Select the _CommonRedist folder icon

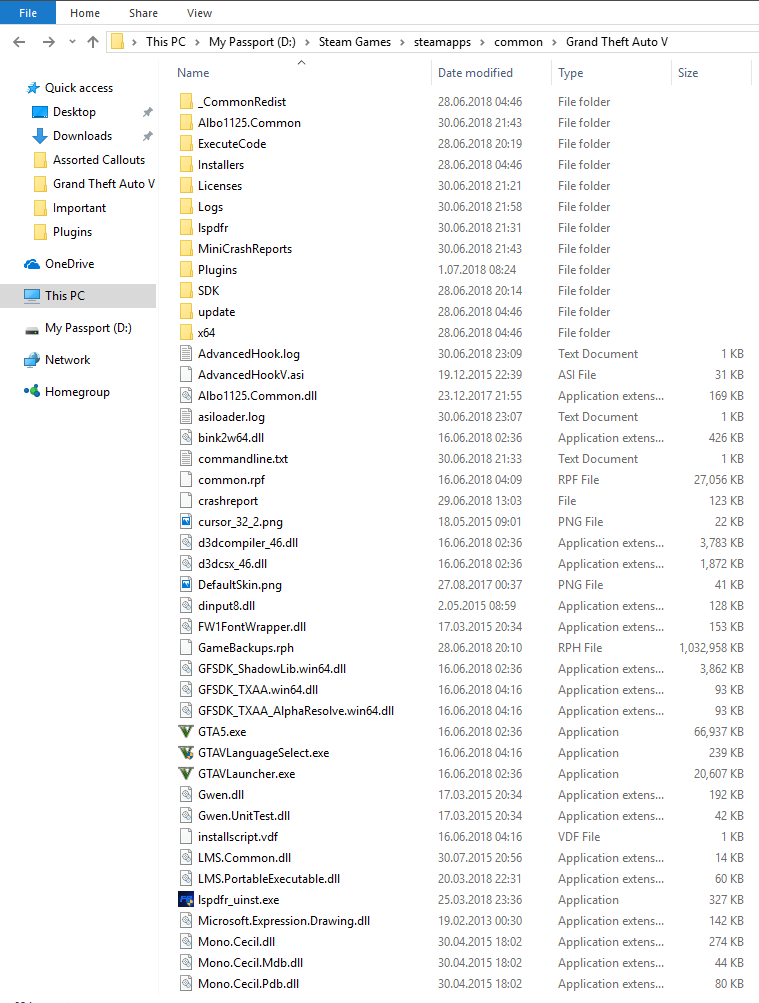tap(186, 102)
